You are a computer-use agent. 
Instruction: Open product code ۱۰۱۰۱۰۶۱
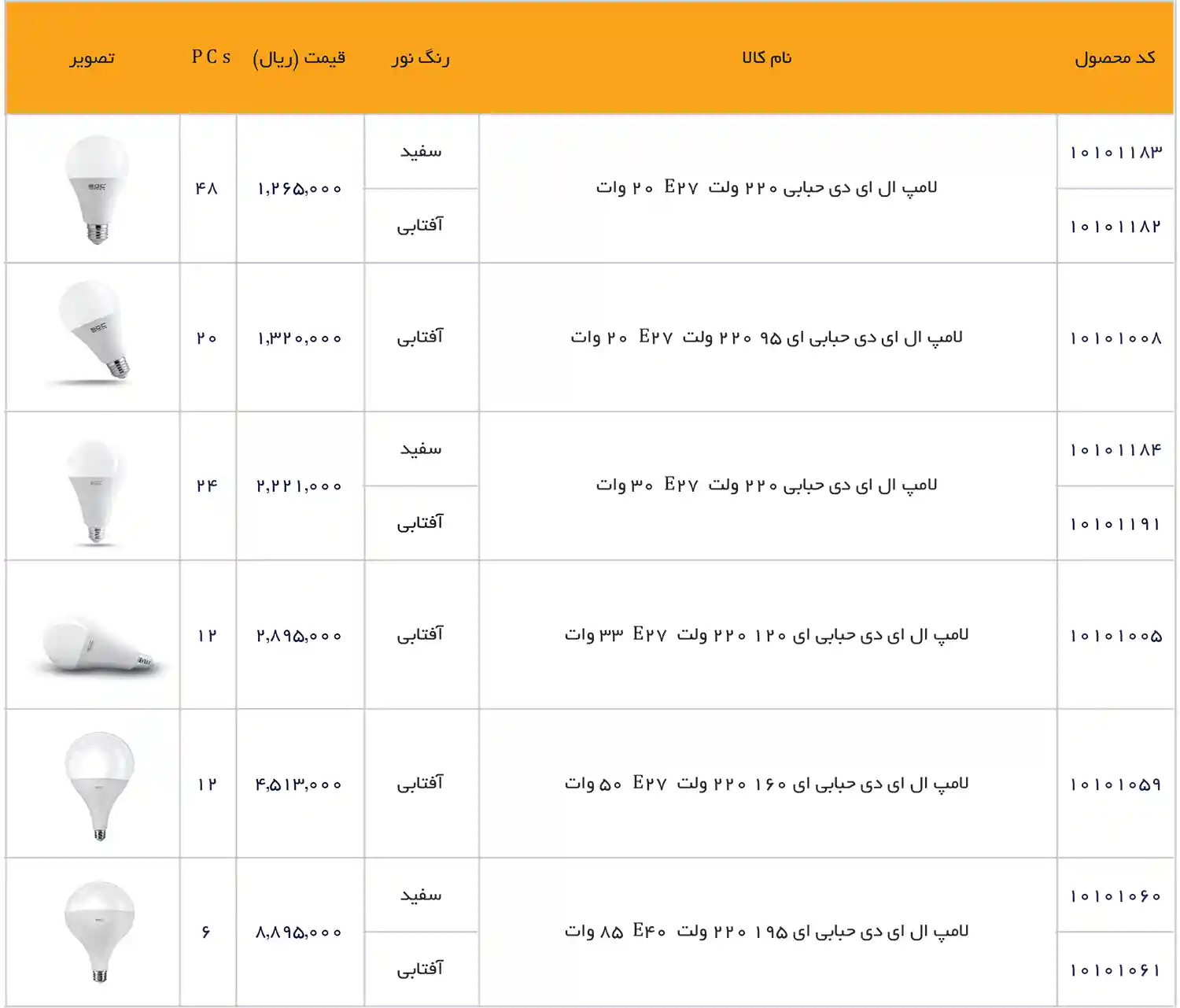coord(1115,969)
